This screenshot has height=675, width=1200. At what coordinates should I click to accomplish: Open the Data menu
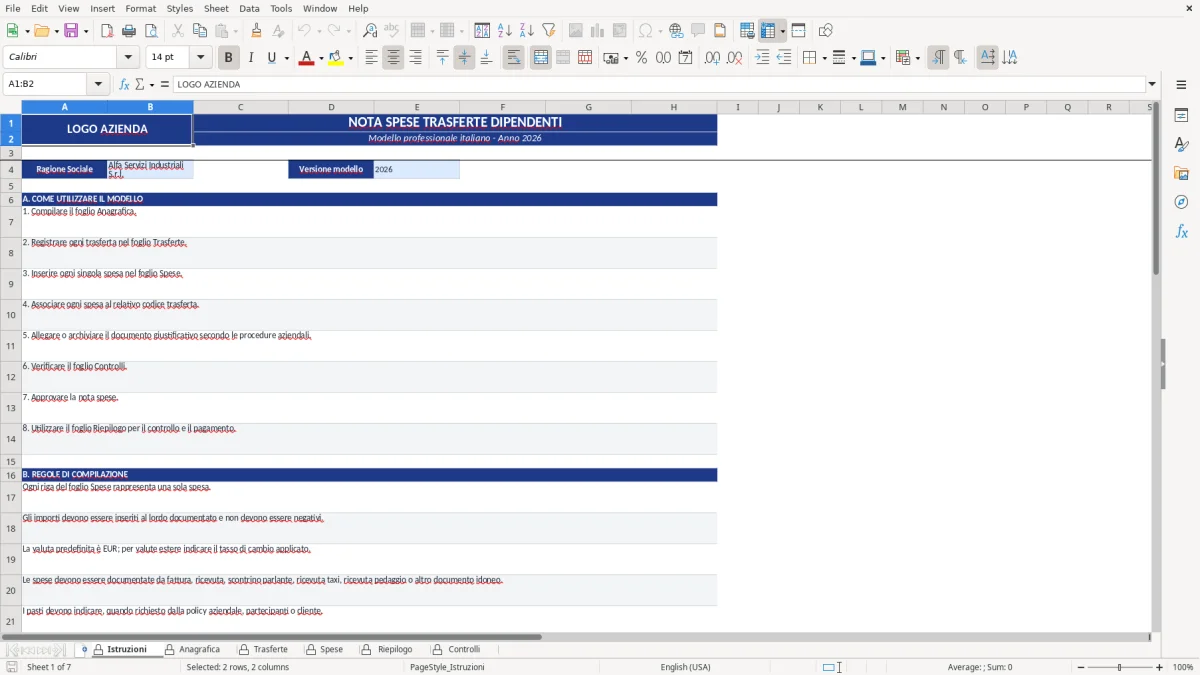249,8
